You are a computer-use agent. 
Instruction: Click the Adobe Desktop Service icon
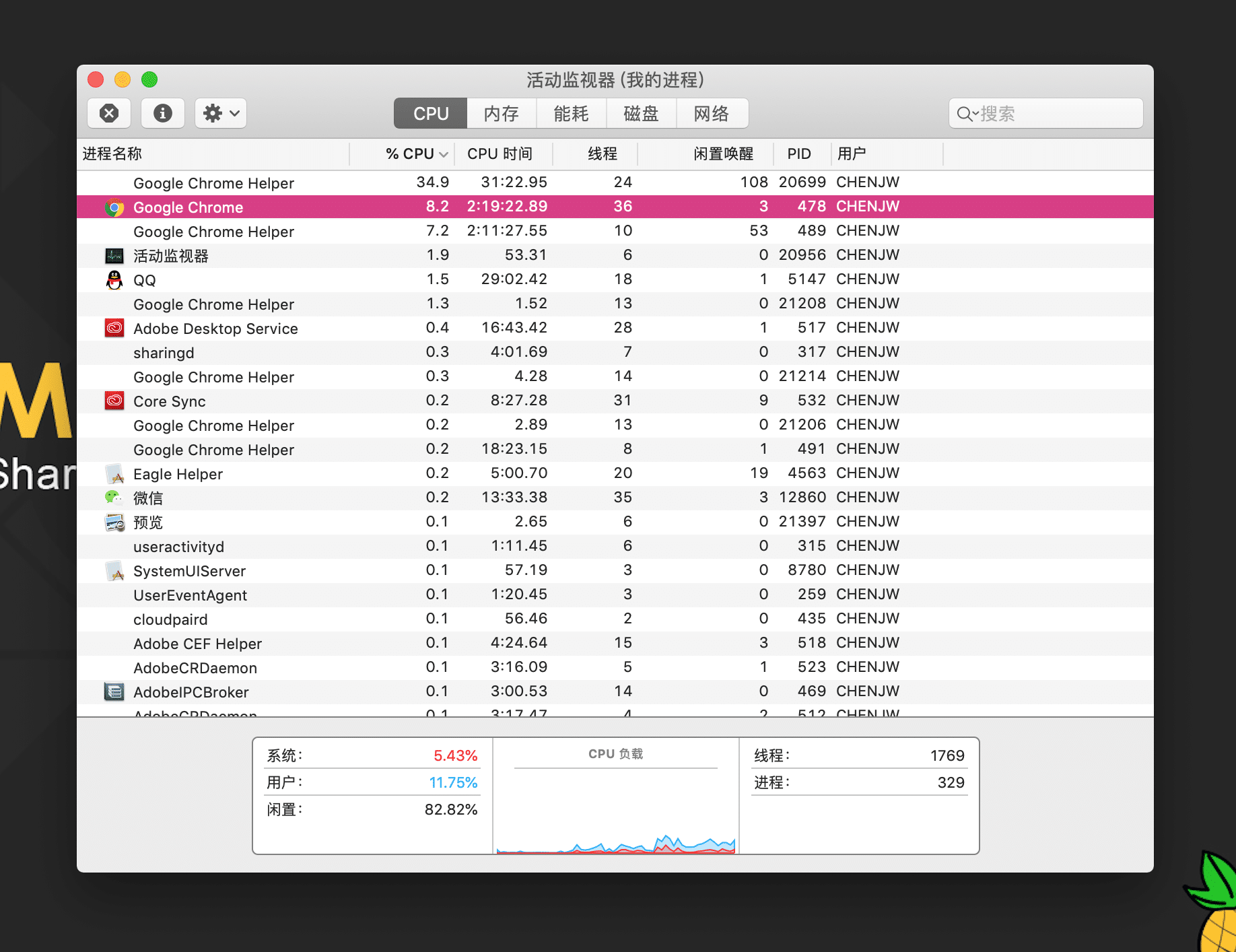(114, 329)
